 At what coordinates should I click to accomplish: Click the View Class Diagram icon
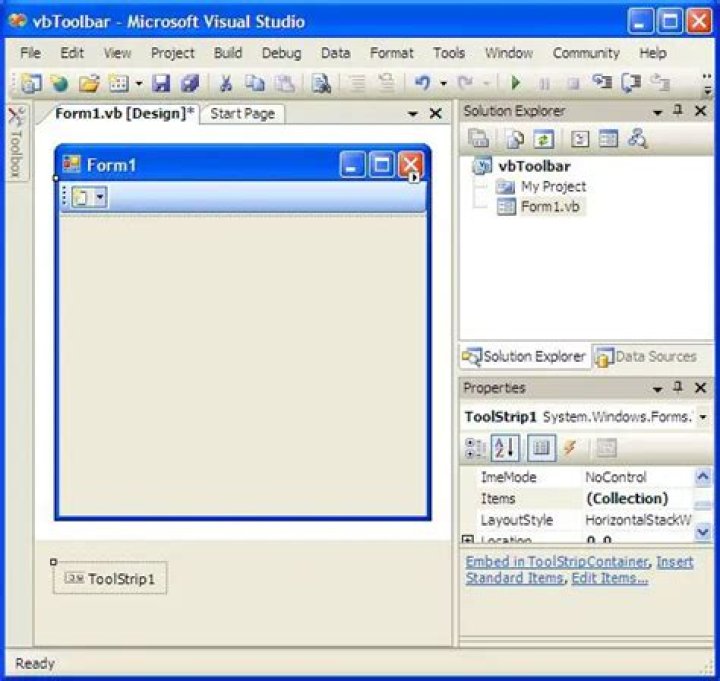(638, 138)
